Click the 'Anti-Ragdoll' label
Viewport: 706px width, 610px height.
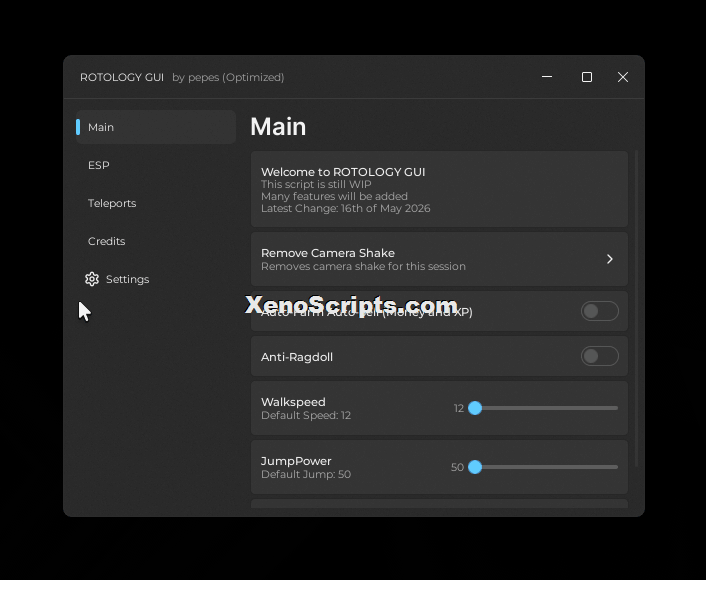297,357
